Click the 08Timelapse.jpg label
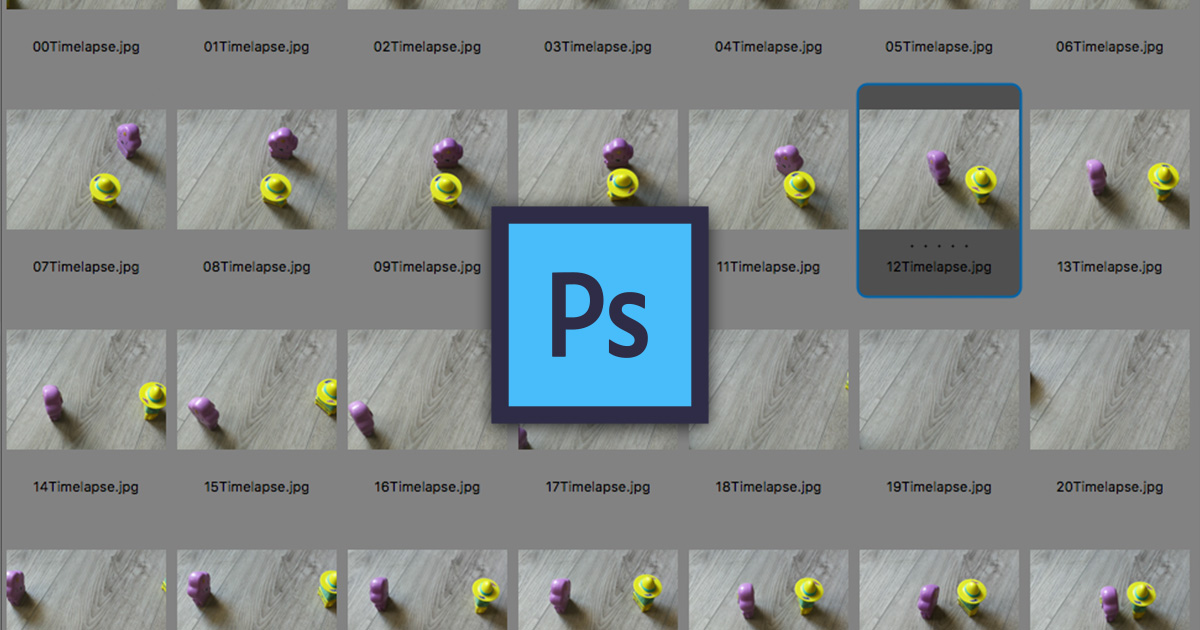Screen dimensions: 1200x630 pyautogui.click(x=257, y=267)
